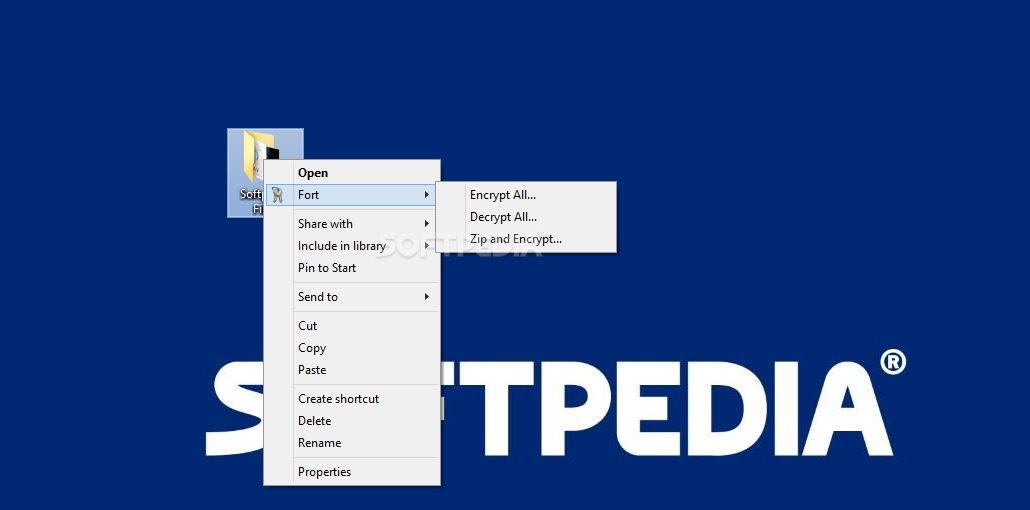Select Create shortcut entry
1030x510 pixels.
coord(351,399)
